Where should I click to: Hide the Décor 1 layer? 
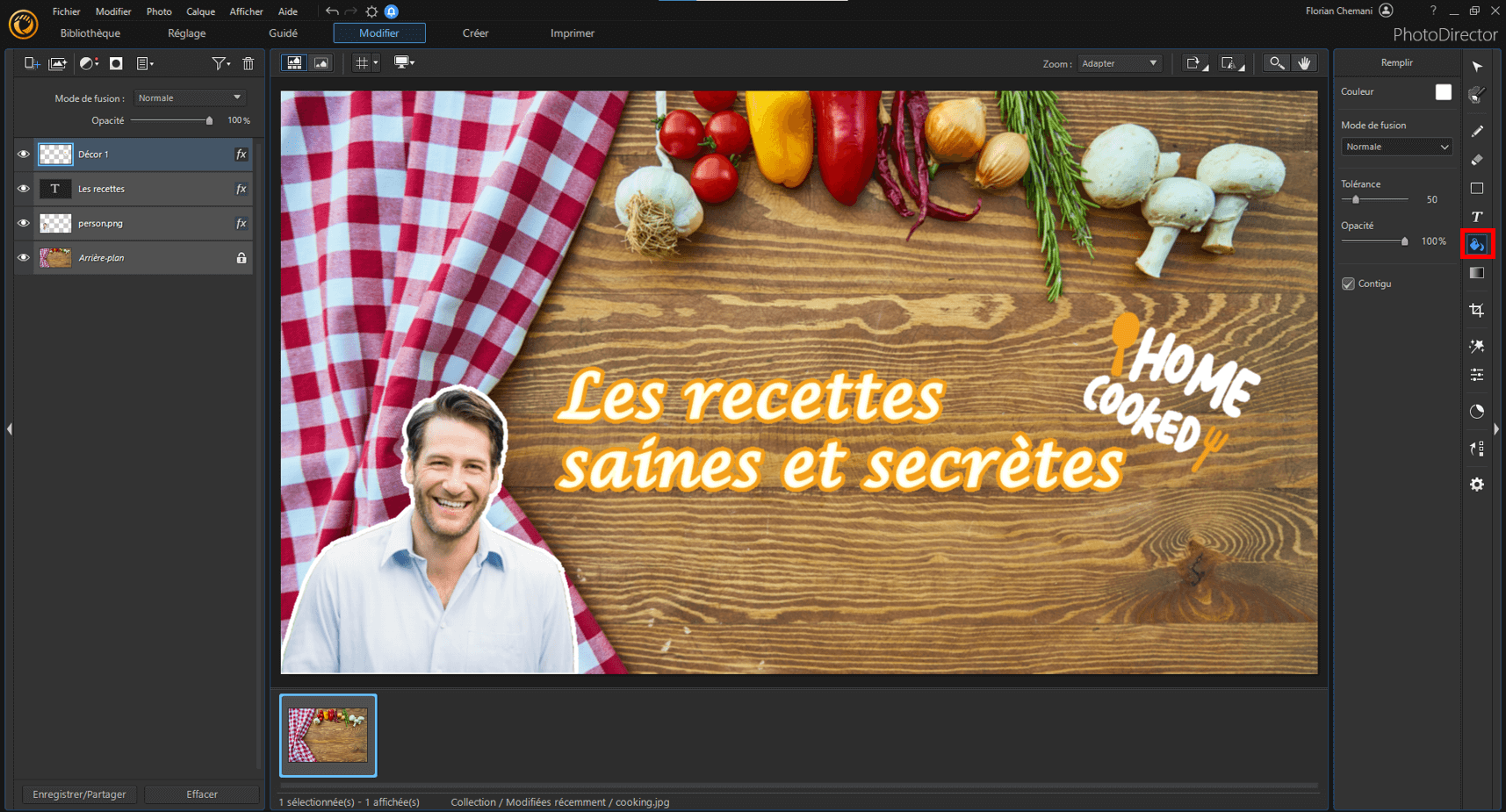click(x=24, y=154)
